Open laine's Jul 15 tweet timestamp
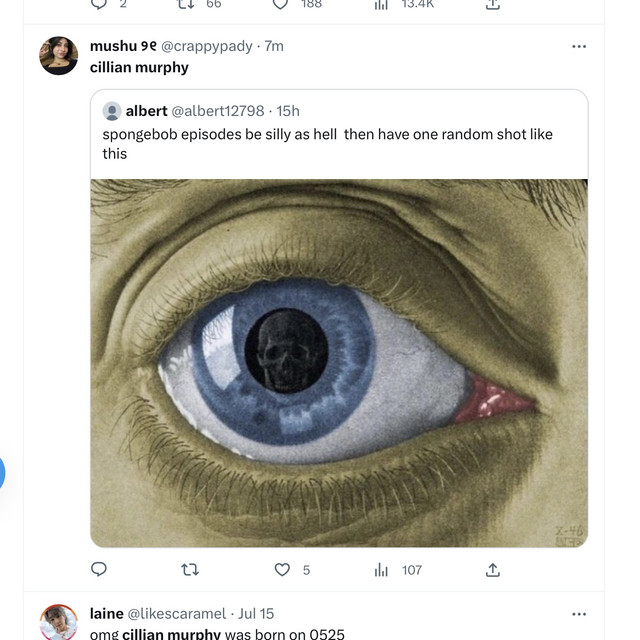This screenshot has width=640, height=640. (x=256, y=613)
